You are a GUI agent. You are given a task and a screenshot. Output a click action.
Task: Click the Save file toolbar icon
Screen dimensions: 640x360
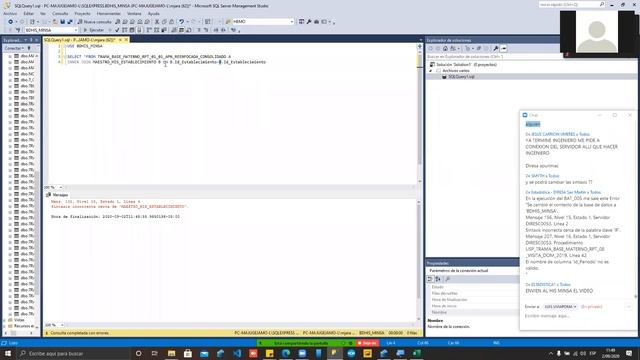point(62,22)
